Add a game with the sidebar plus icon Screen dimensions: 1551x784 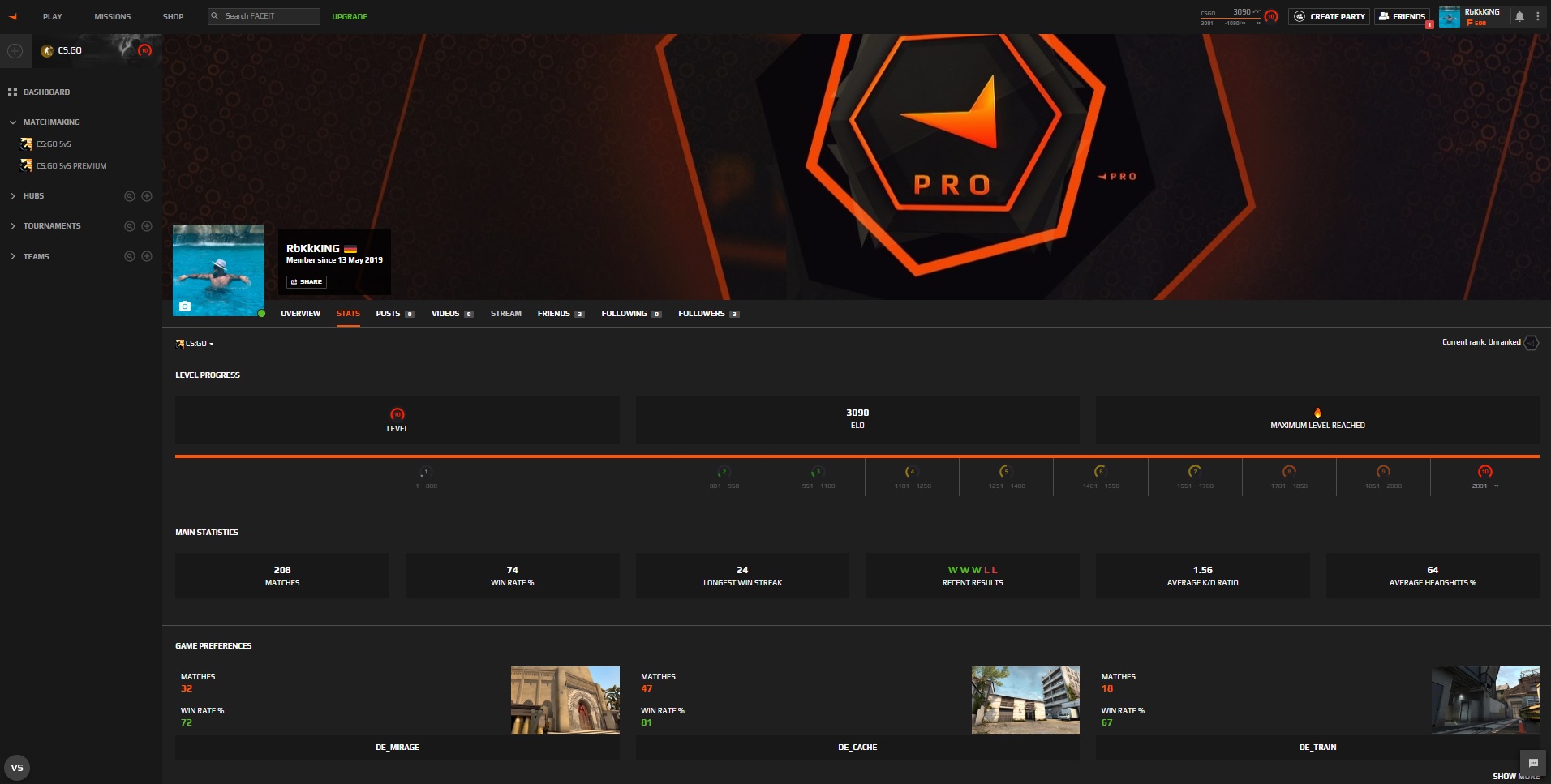[x=15, y=50]
